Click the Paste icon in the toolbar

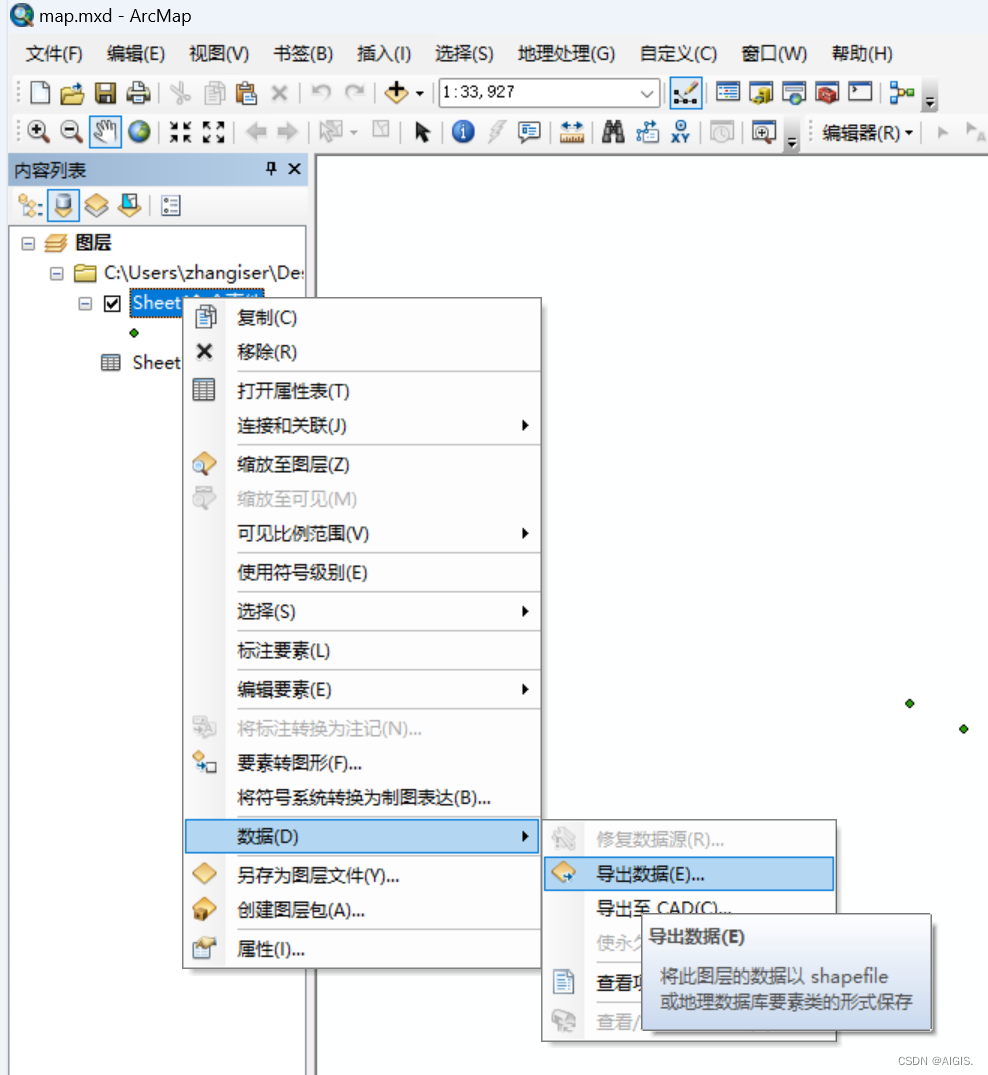245,93
